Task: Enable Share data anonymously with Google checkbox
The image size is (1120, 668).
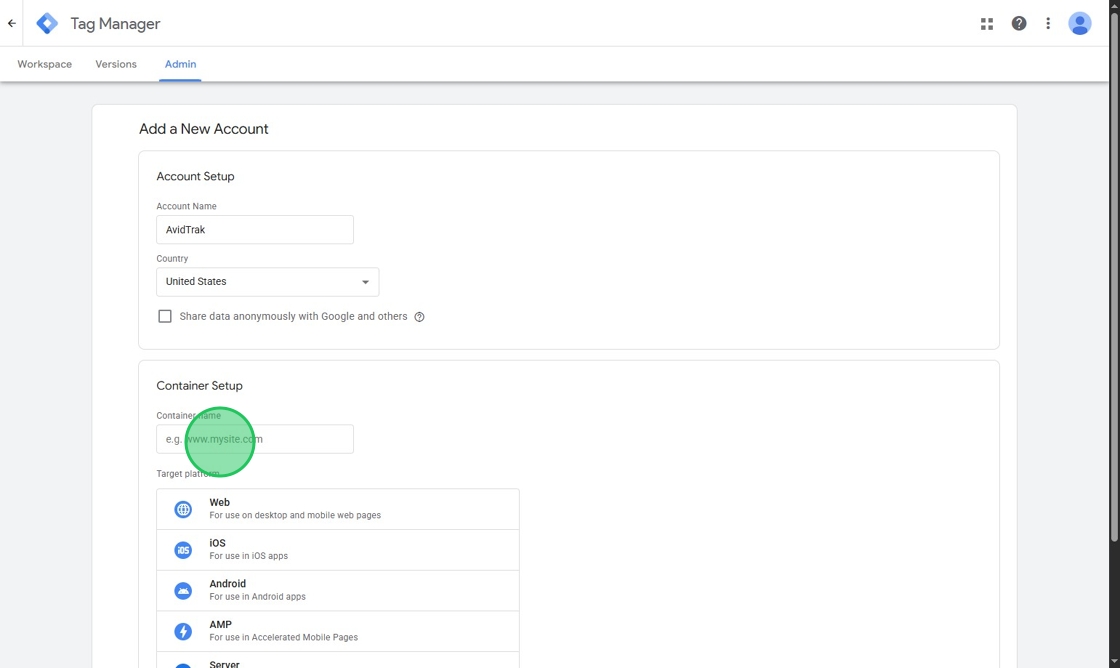Action: click(165, 316)
